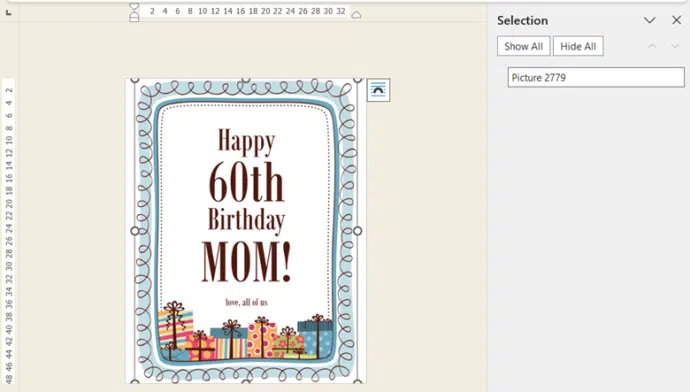Click the Right Indent marker on ruler
The height and width of the screenshot is (392, 690).
tap(356, 15)
